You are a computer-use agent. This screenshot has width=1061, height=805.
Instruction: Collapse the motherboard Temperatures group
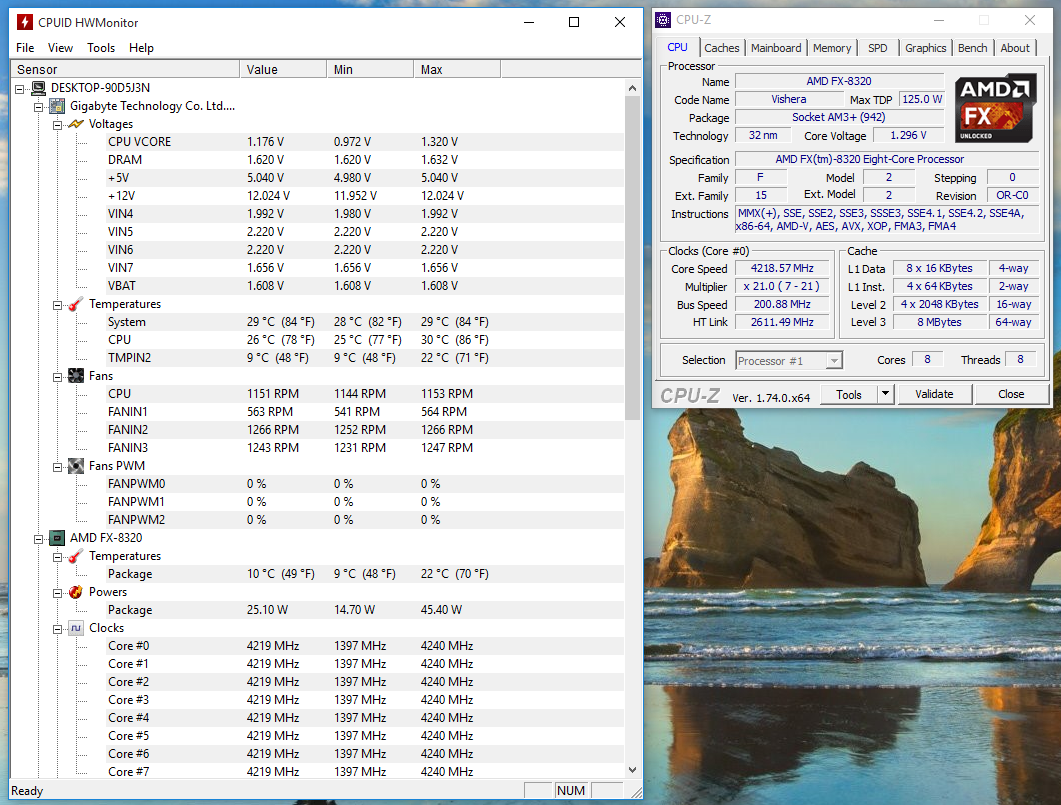[x=58, y=305]
